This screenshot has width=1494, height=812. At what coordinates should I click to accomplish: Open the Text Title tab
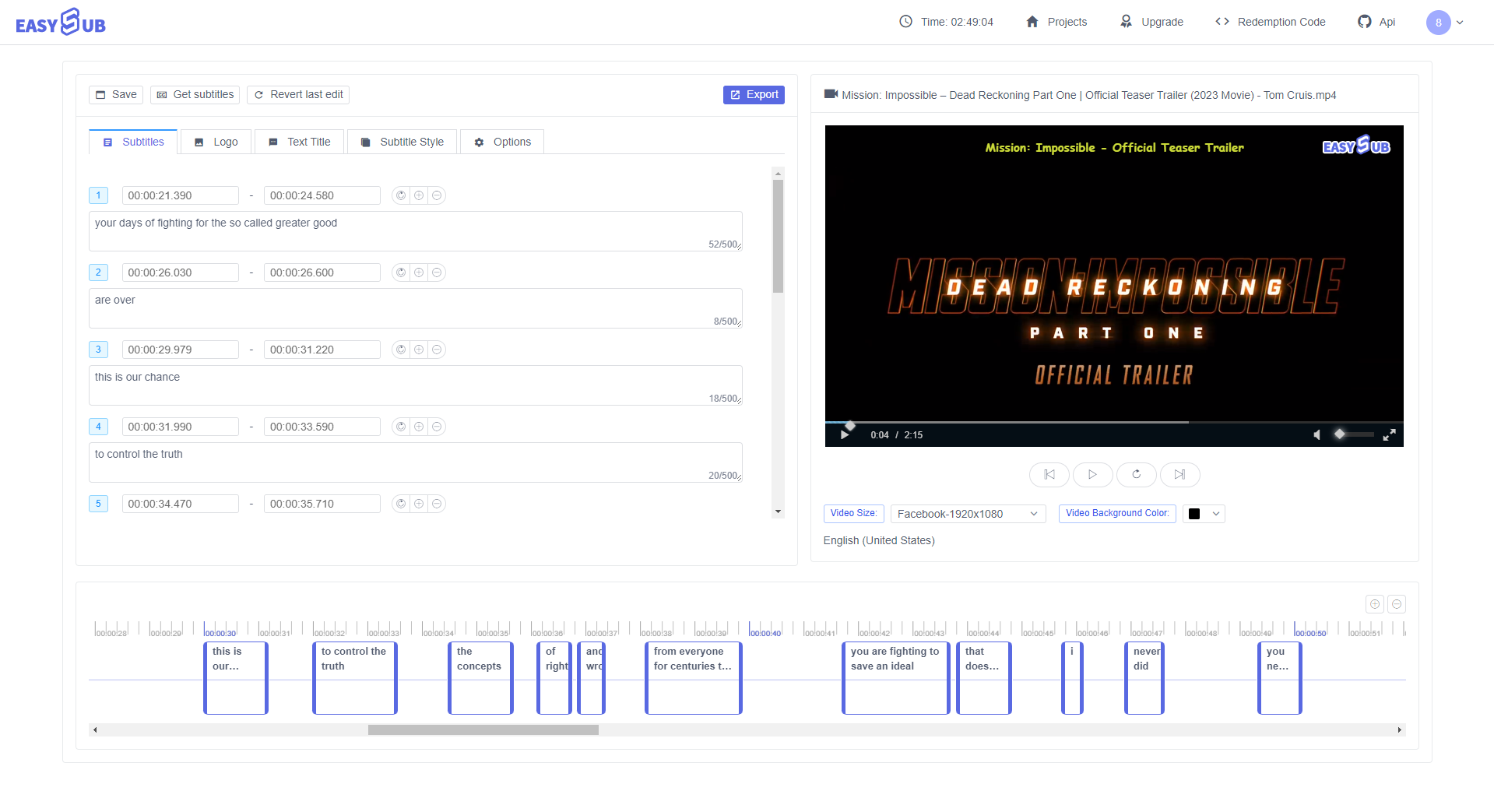(300, 142)
